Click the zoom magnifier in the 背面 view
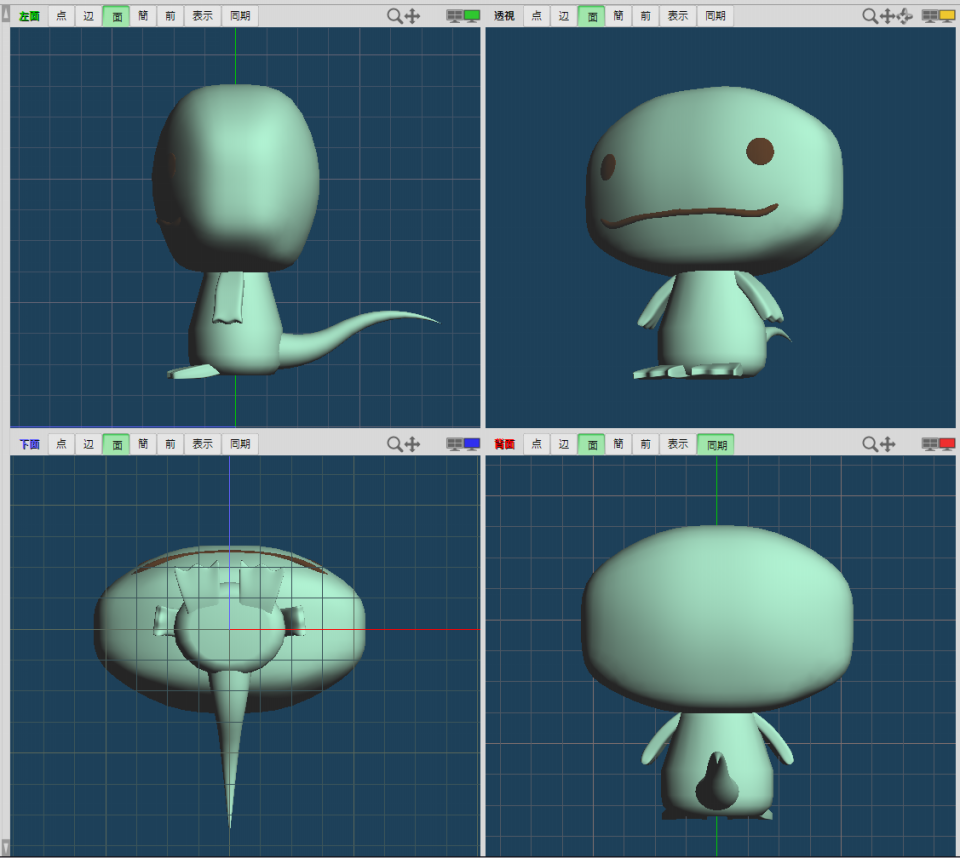The width and height of the screenshot is (960, 858). 869,444
